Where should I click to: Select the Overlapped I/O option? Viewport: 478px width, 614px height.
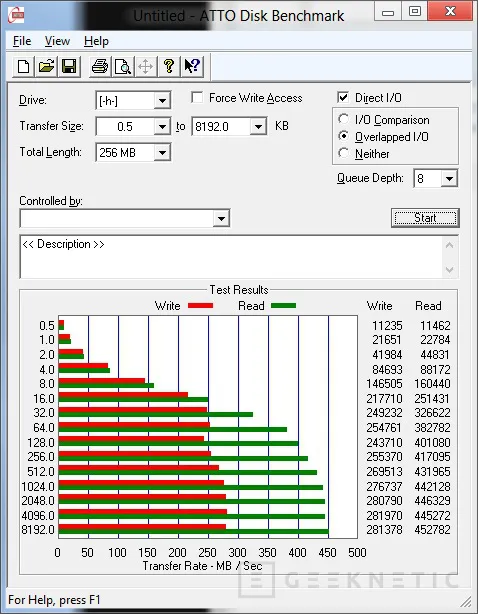[343, 136]
